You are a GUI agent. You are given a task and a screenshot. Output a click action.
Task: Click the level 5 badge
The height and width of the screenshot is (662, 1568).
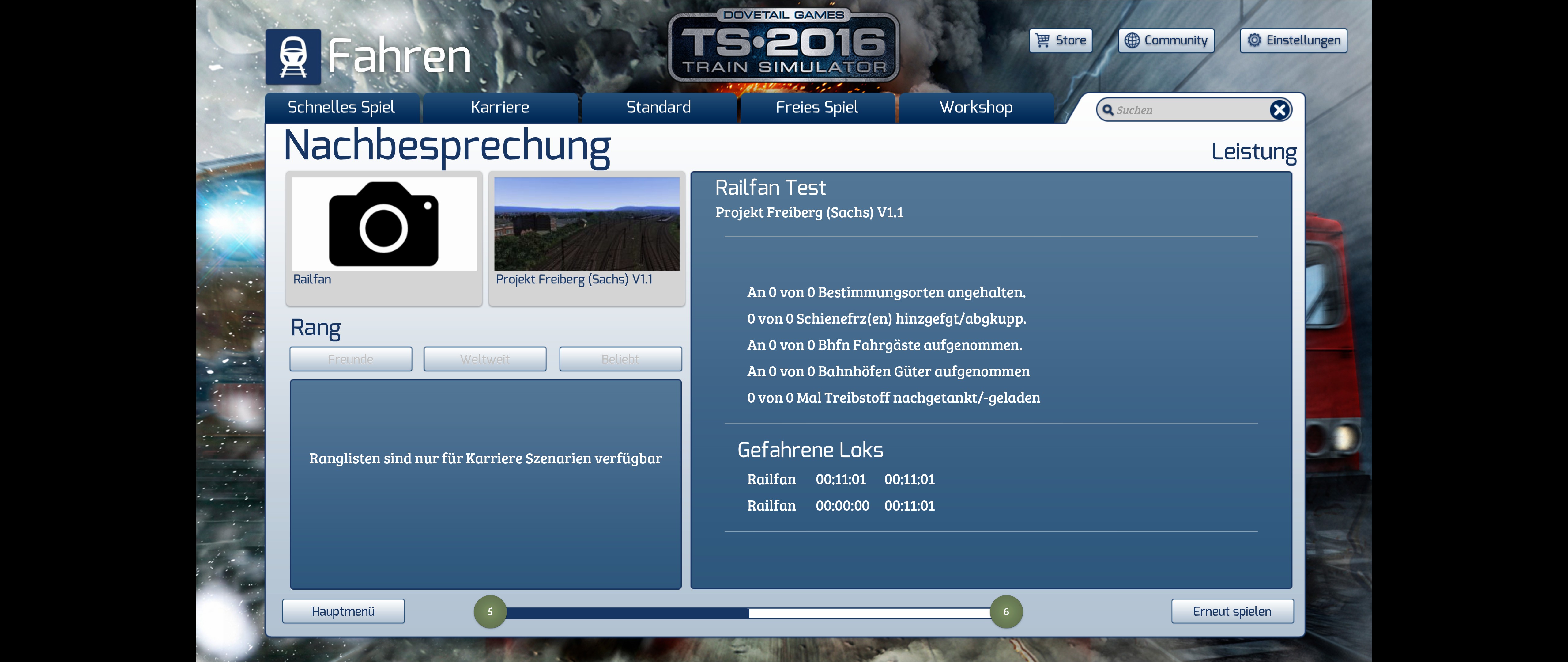[x=490, y=611]
